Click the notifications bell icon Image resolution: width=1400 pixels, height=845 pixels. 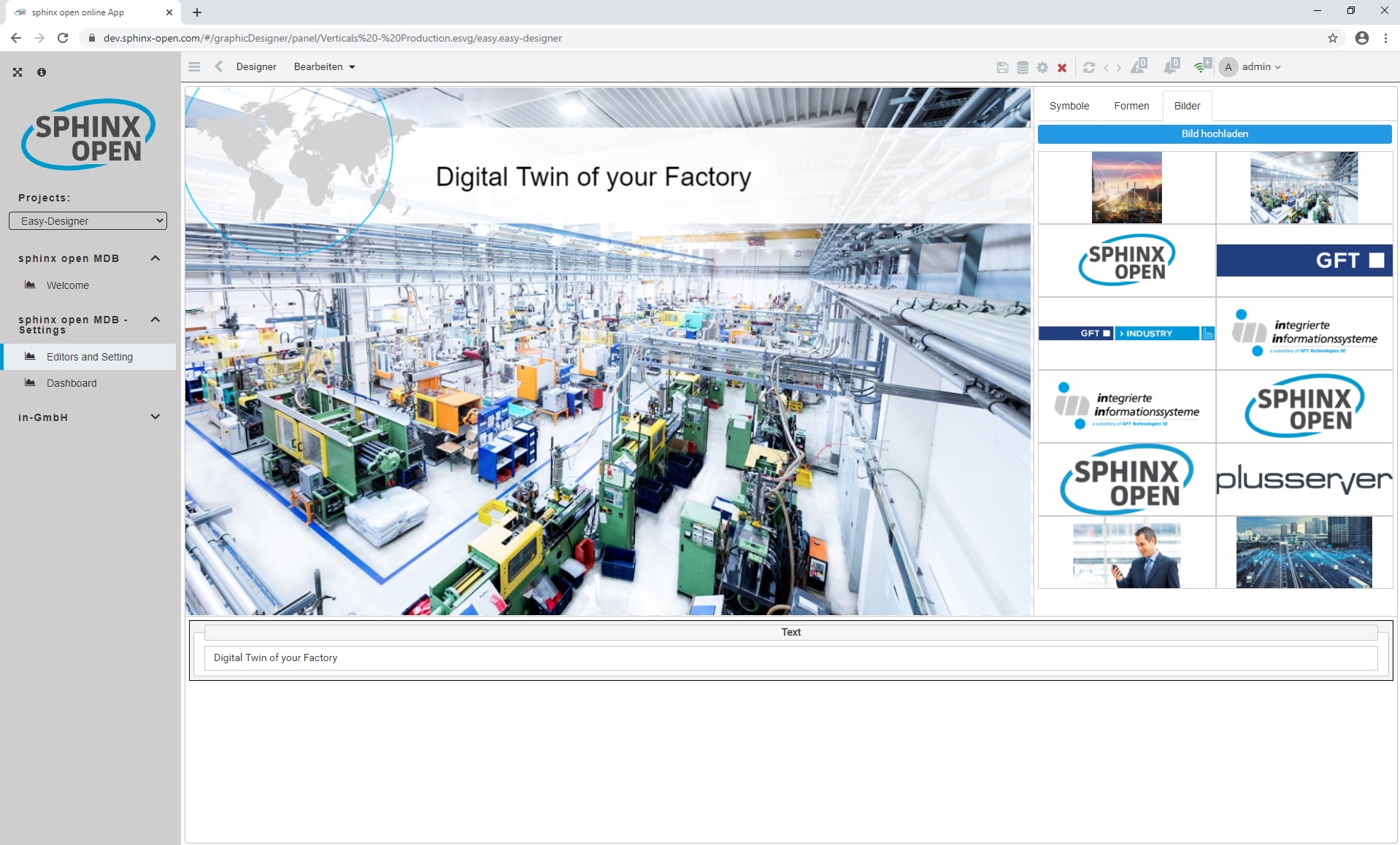1171,66
